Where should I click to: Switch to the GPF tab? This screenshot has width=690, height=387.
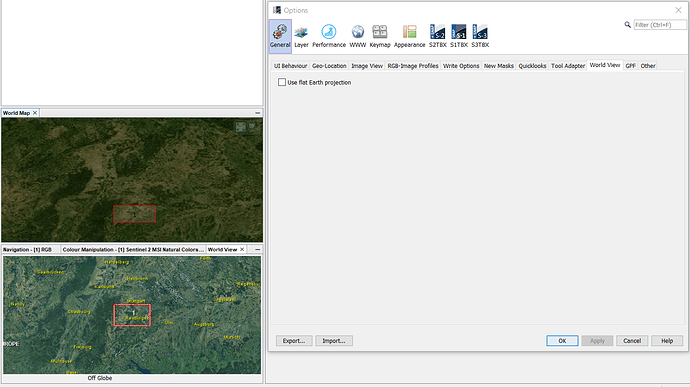(630, 66)
